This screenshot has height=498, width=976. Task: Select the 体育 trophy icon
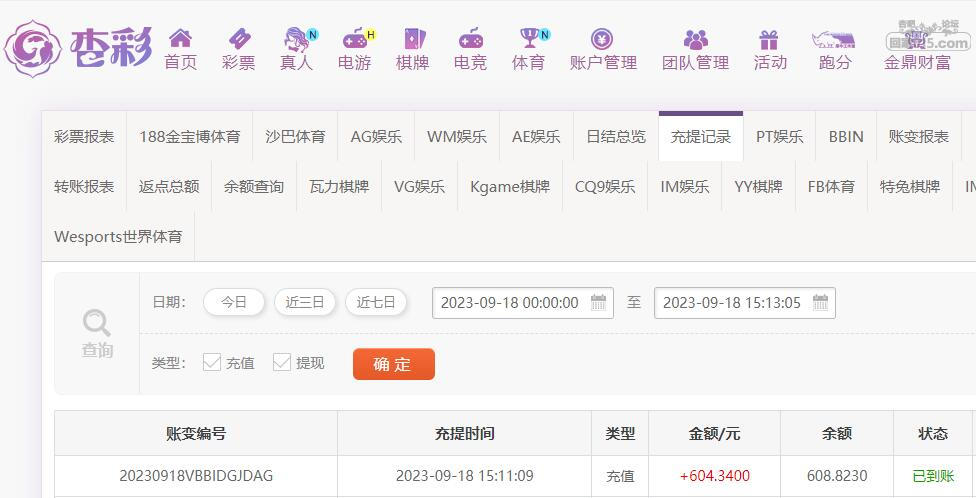click(x=529, y=39)
